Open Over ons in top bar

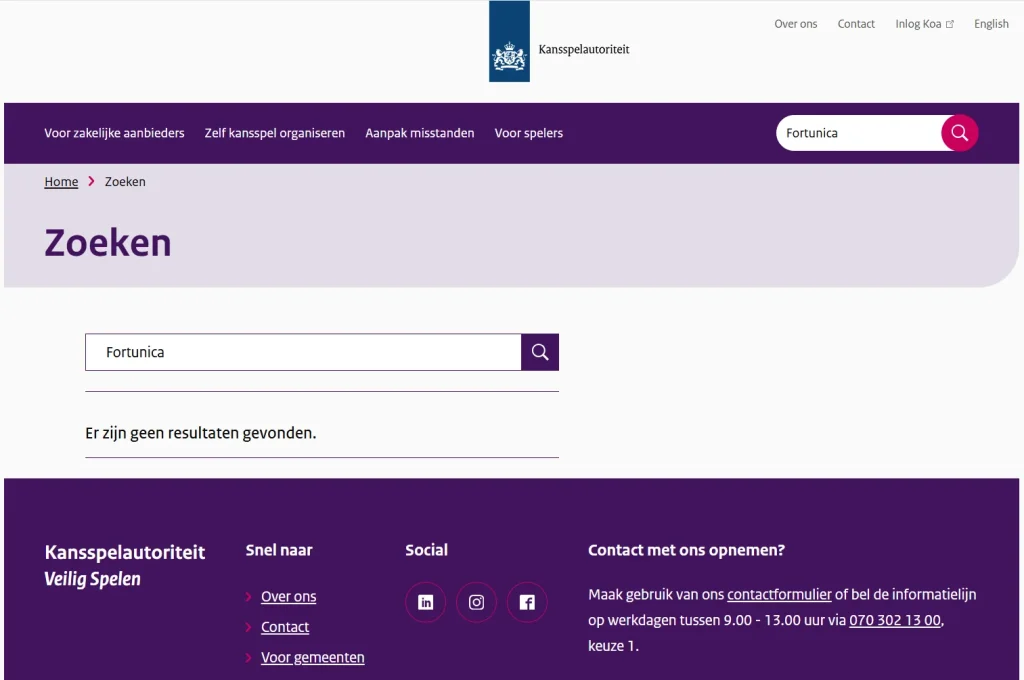pos(795,24)
